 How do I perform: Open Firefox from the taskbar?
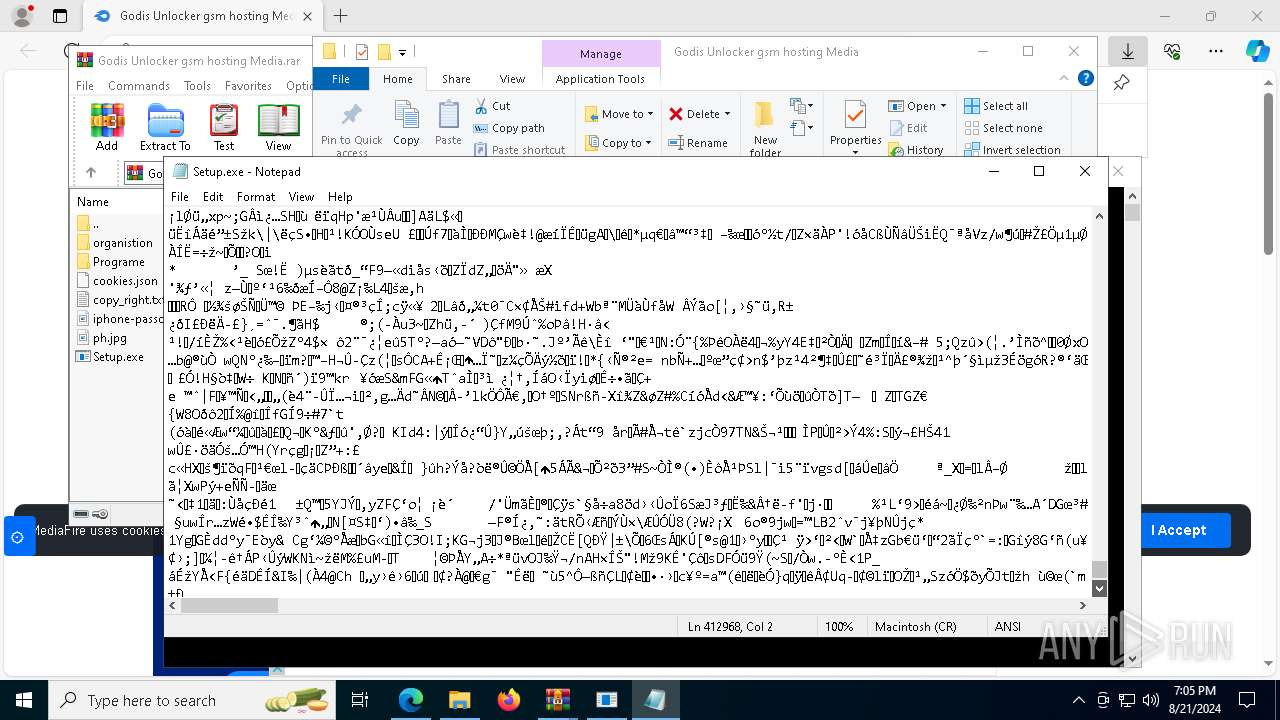pyautogui.click(x=509, y=700)
